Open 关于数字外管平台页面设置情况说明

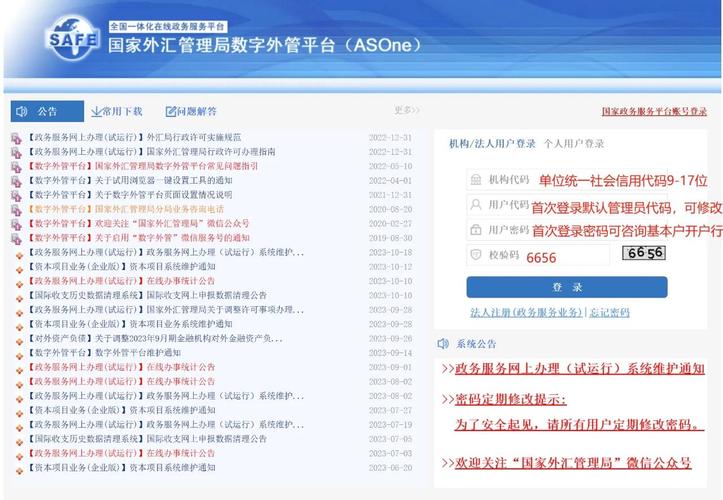130,195
